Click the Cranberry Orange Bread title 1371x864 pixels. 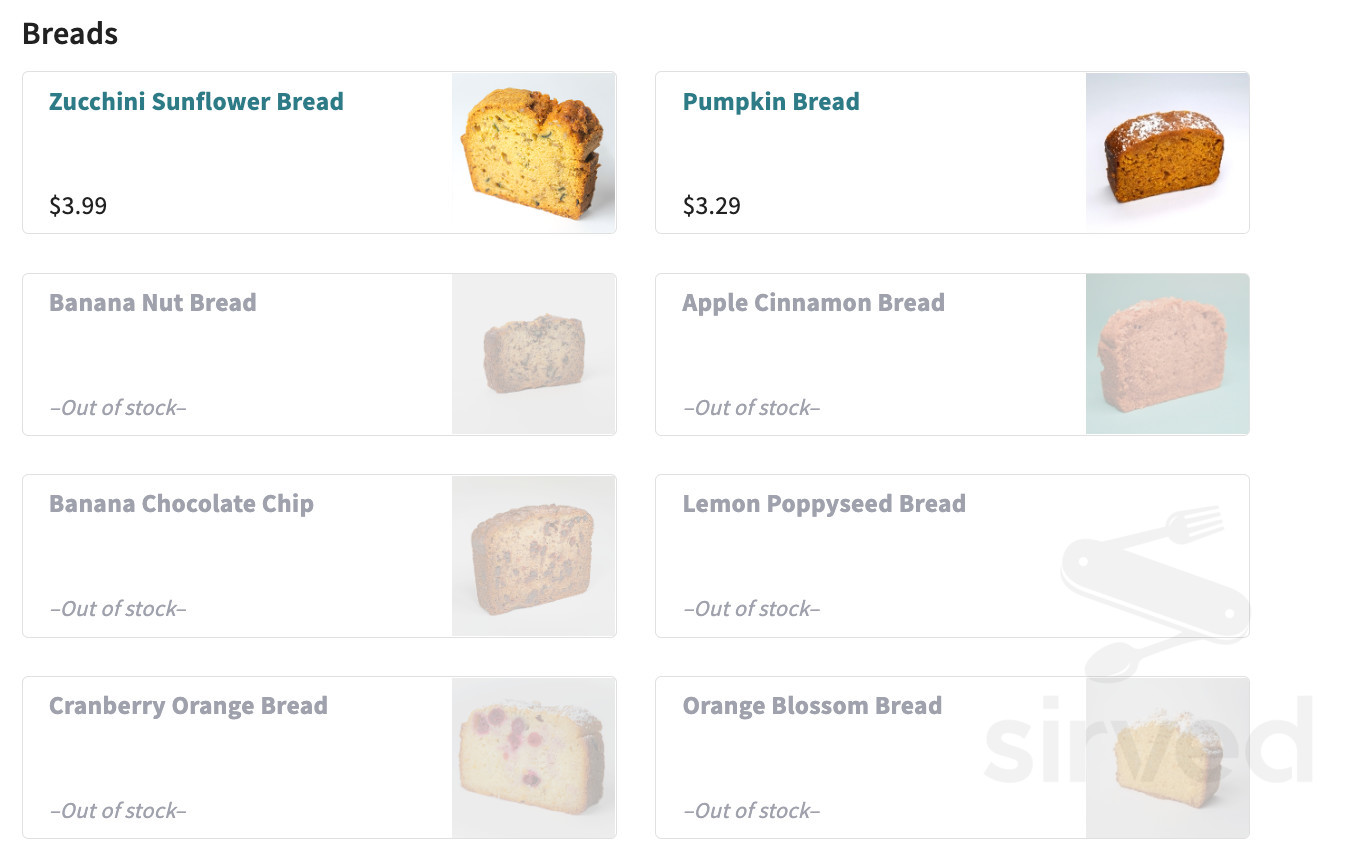(188, 706)
